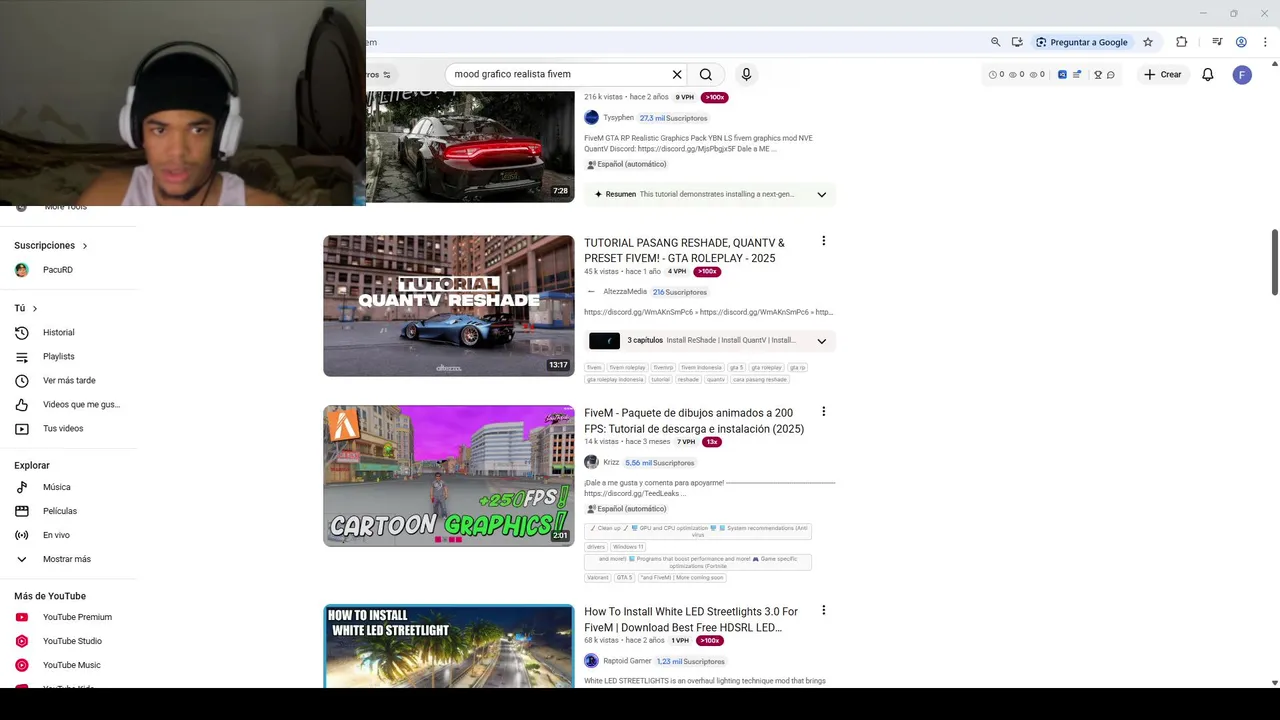Open Chrome media controls icon
The image size is (1280, 720).
tap(1217, 42)
